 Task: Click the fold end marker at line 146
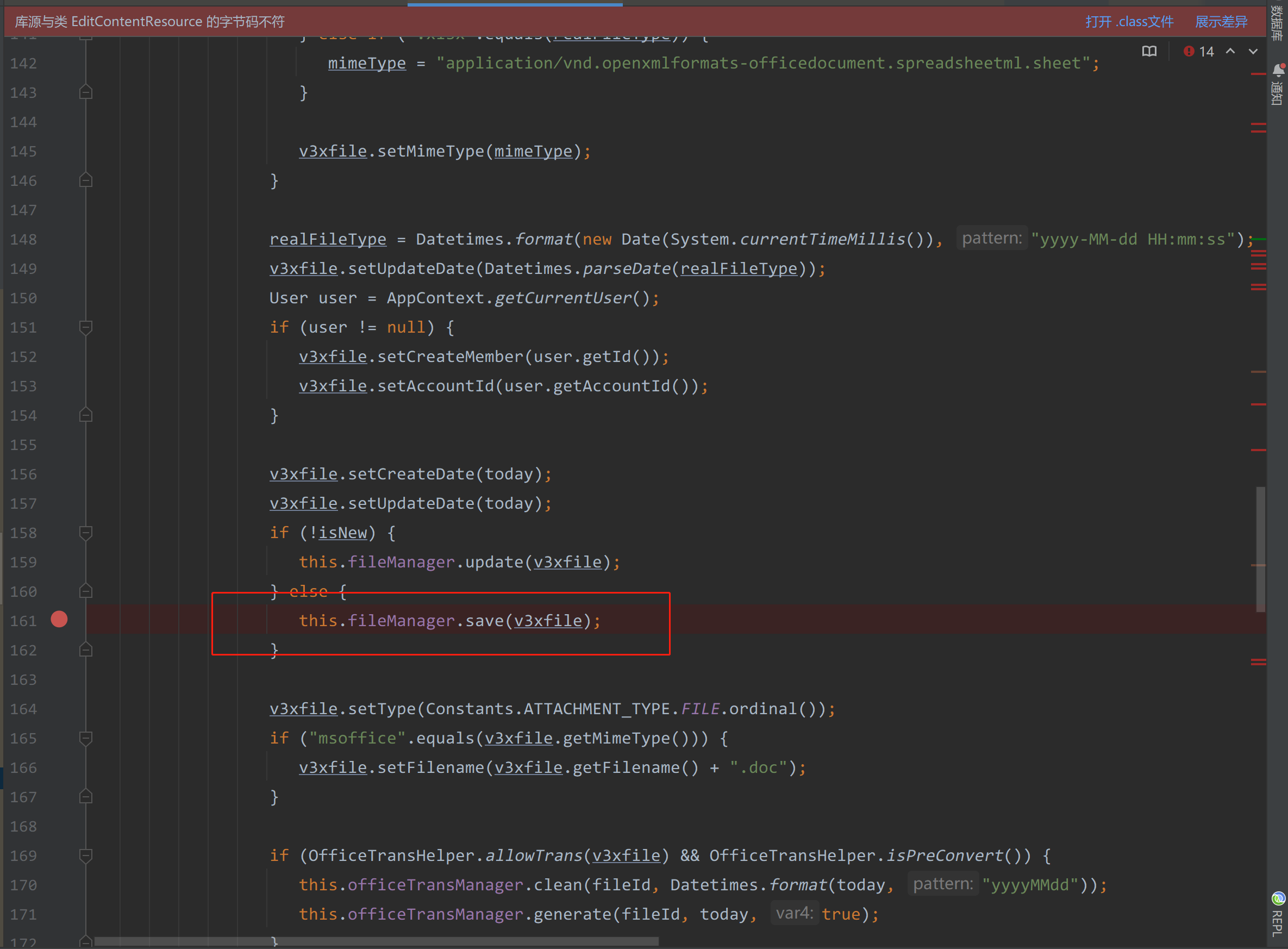[x=85, y=181]
